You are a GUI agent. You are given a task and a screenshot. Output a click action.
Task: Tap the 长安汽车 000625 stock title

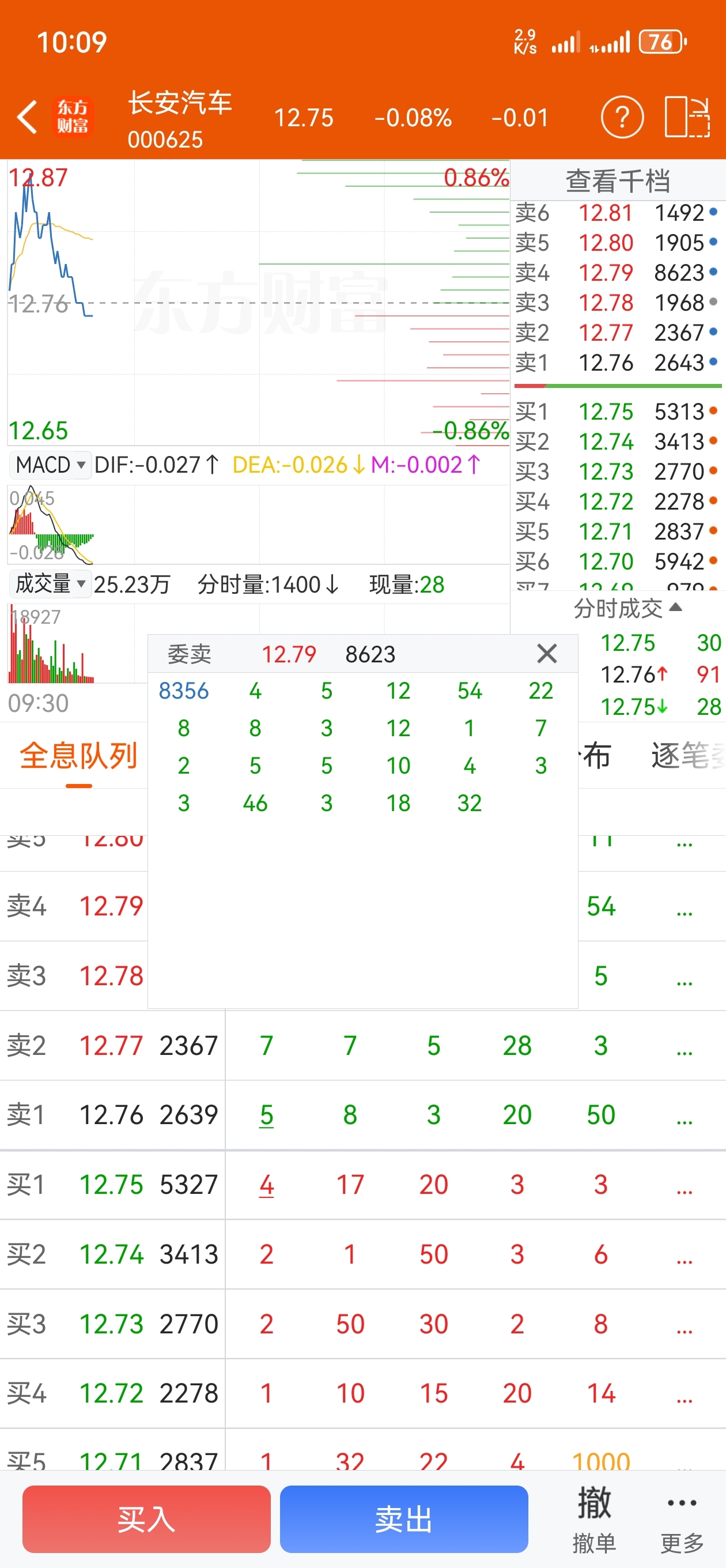[x=180, y=119]
